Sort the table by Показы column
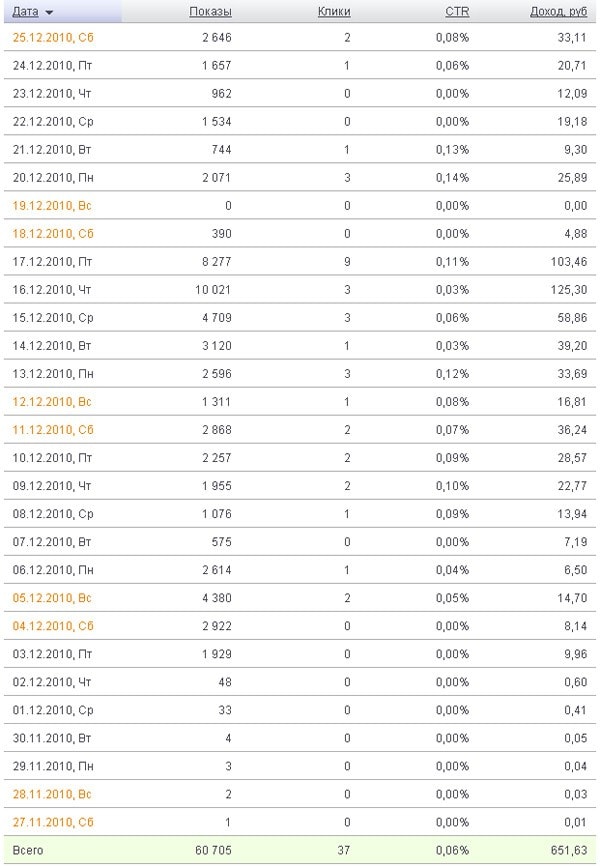 point(210,12)
